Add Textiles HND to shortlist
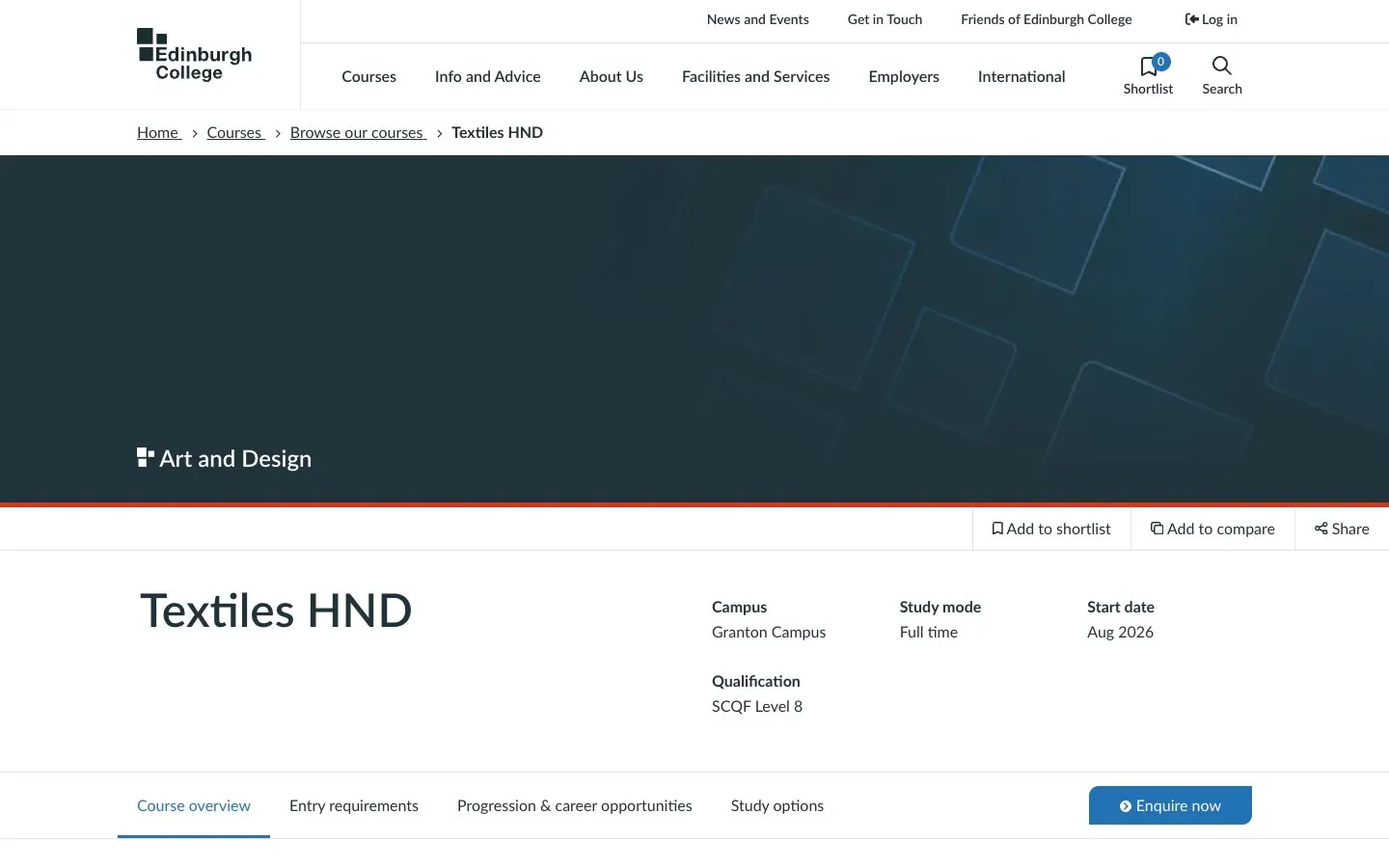Viewport: 1389px width, 868px height. pos(1051,529)
